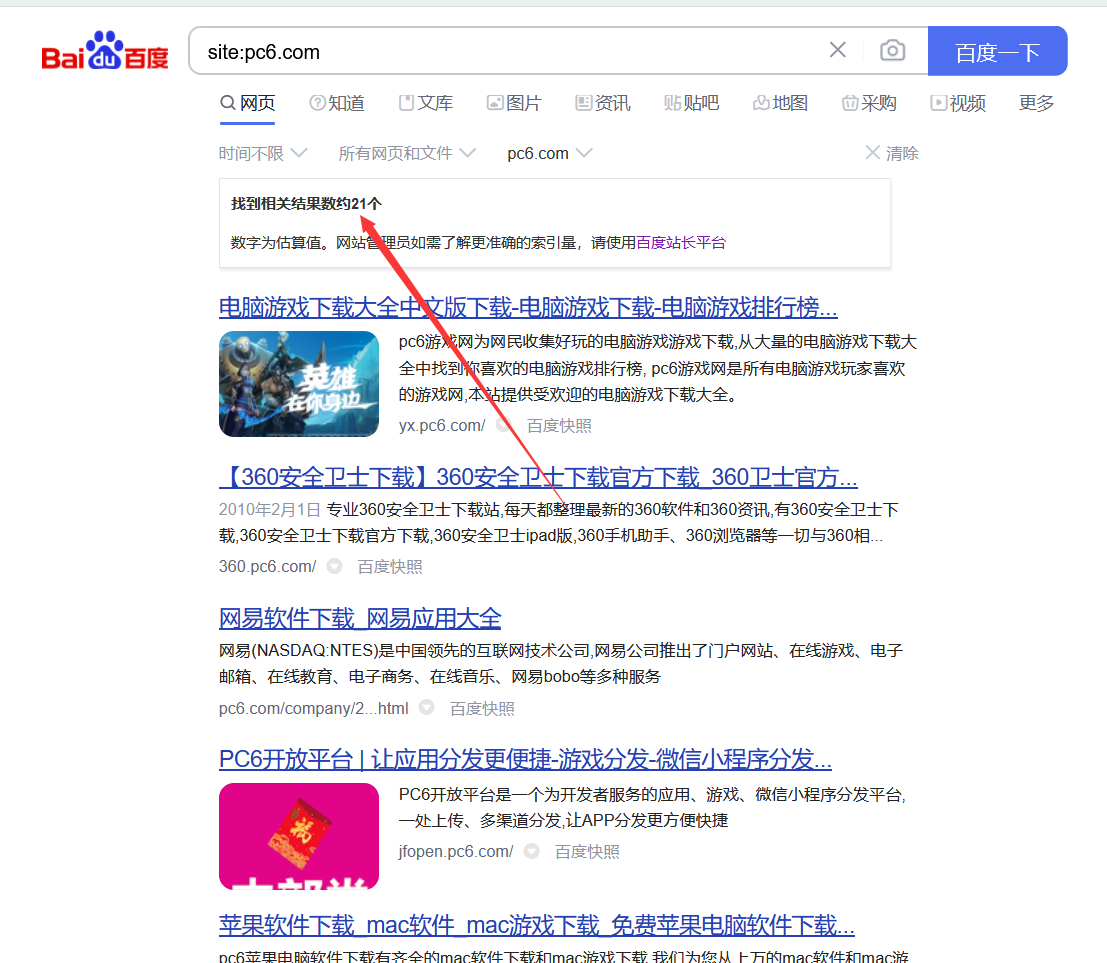Open camera image search icon
Image resolution: width=1107 pixels, height=963 pixels.
pos(892,50)
